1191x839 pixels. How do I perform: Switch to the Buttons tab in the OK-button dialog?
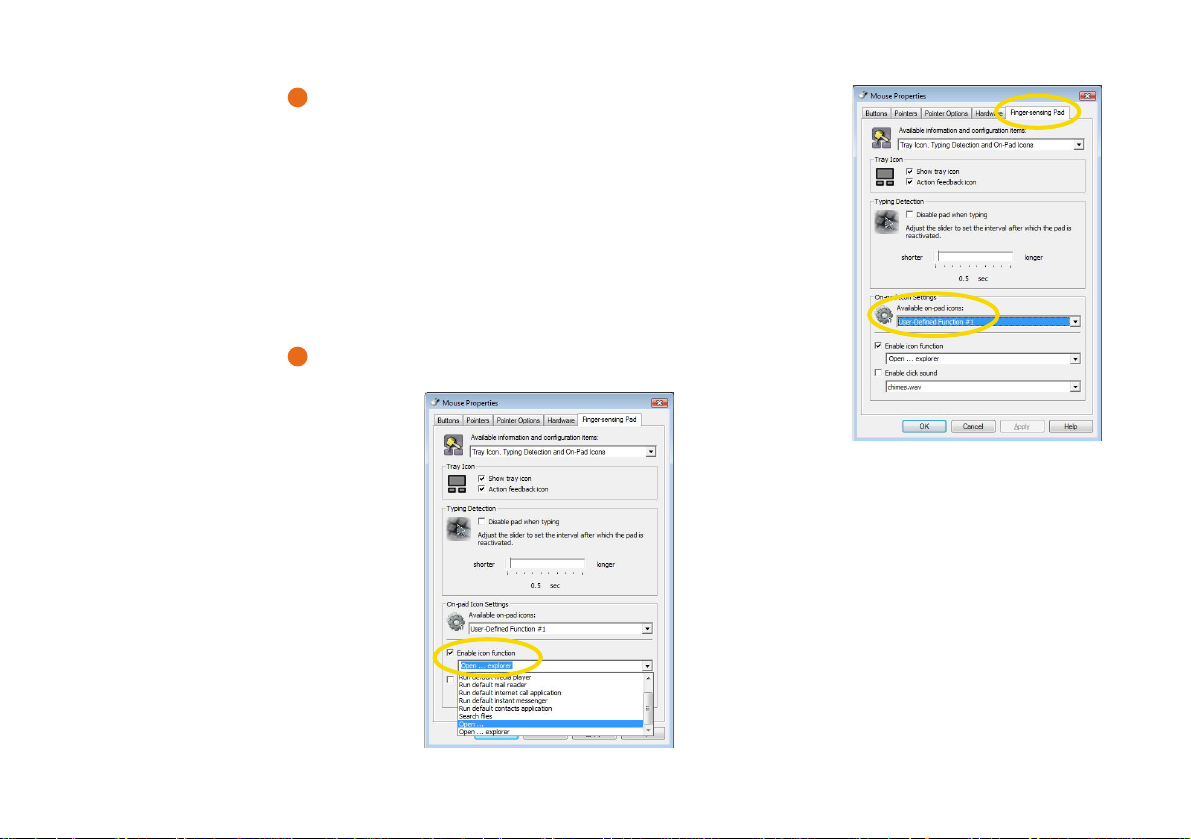876,113
